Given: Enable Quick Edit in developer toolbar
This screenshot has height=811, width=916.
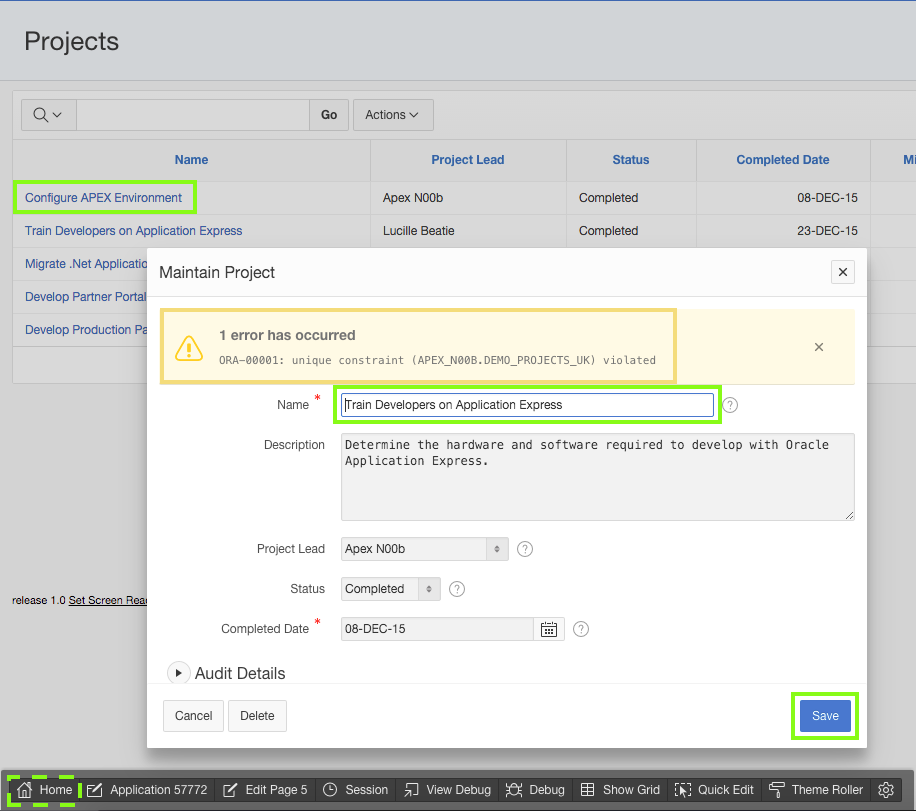Looking at the screenshot, I should click(714, 790).
